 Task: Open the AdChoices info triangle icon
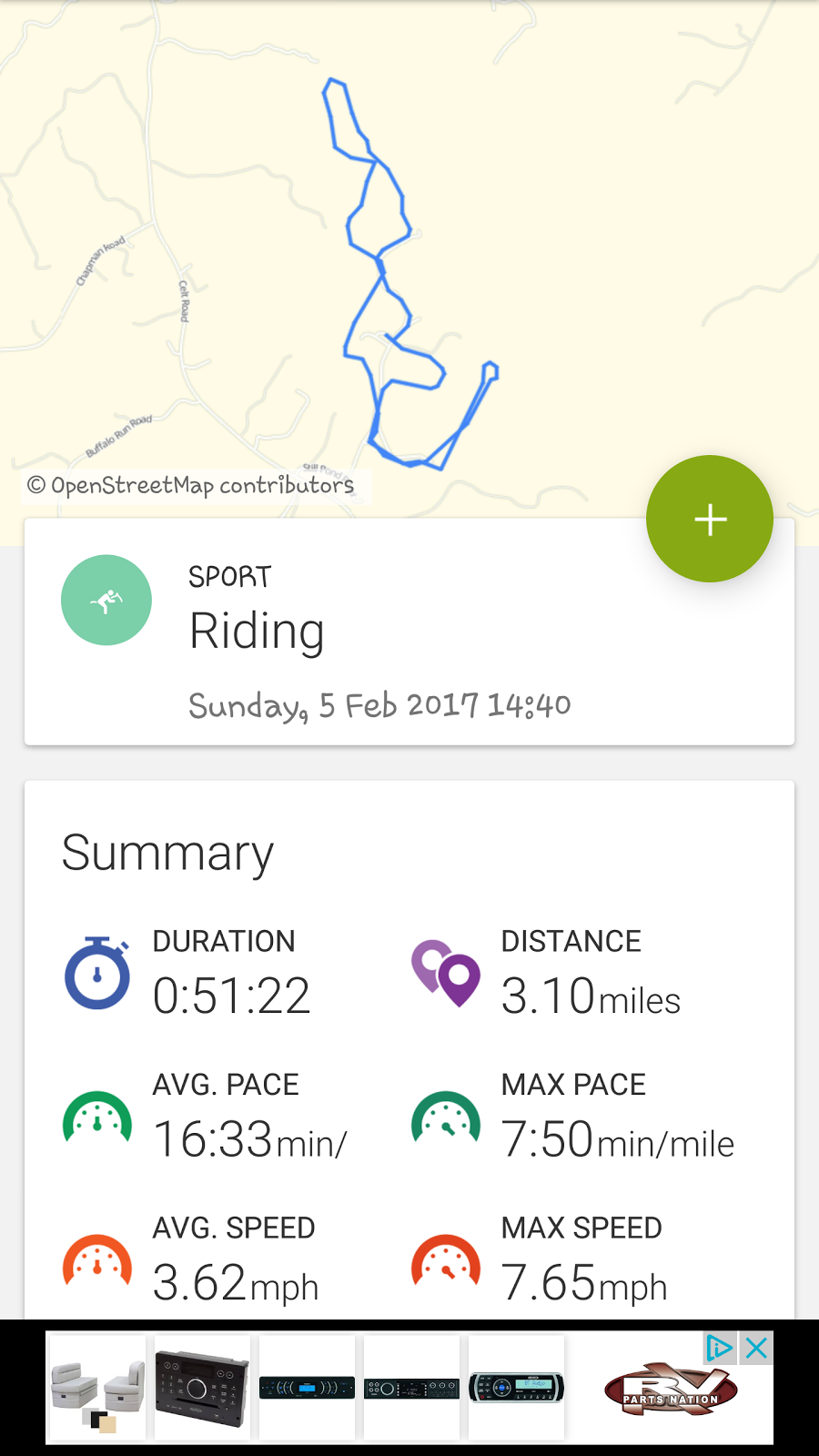720,1348
